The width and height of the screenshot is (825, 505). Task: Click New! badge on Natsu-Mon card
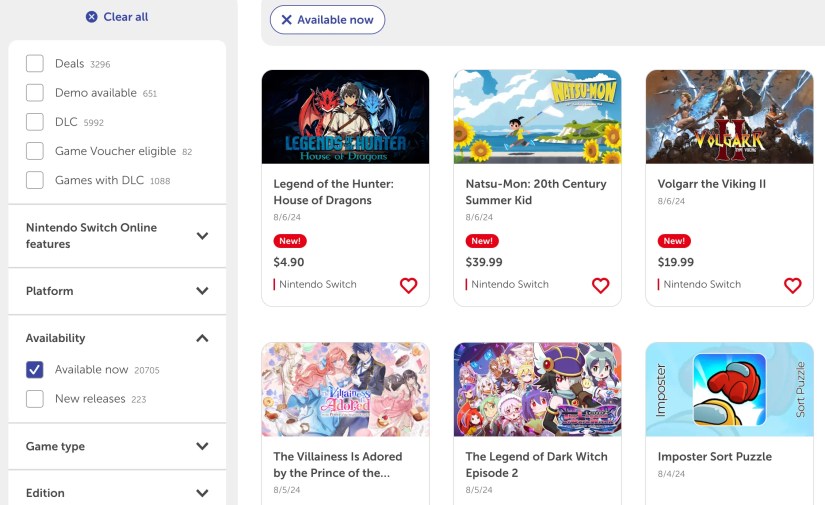(x=482, y=241)
